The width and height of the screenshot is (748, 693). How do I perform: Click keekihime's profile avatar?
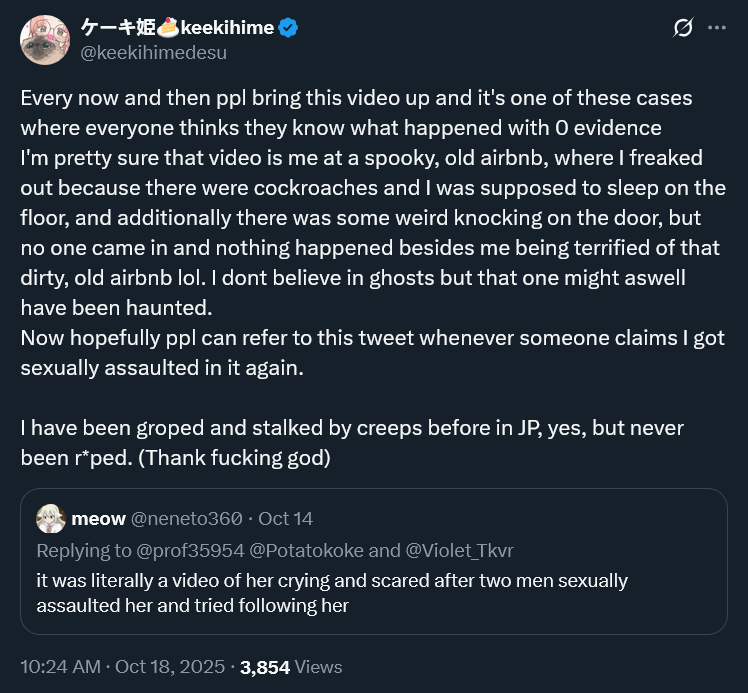44,40
